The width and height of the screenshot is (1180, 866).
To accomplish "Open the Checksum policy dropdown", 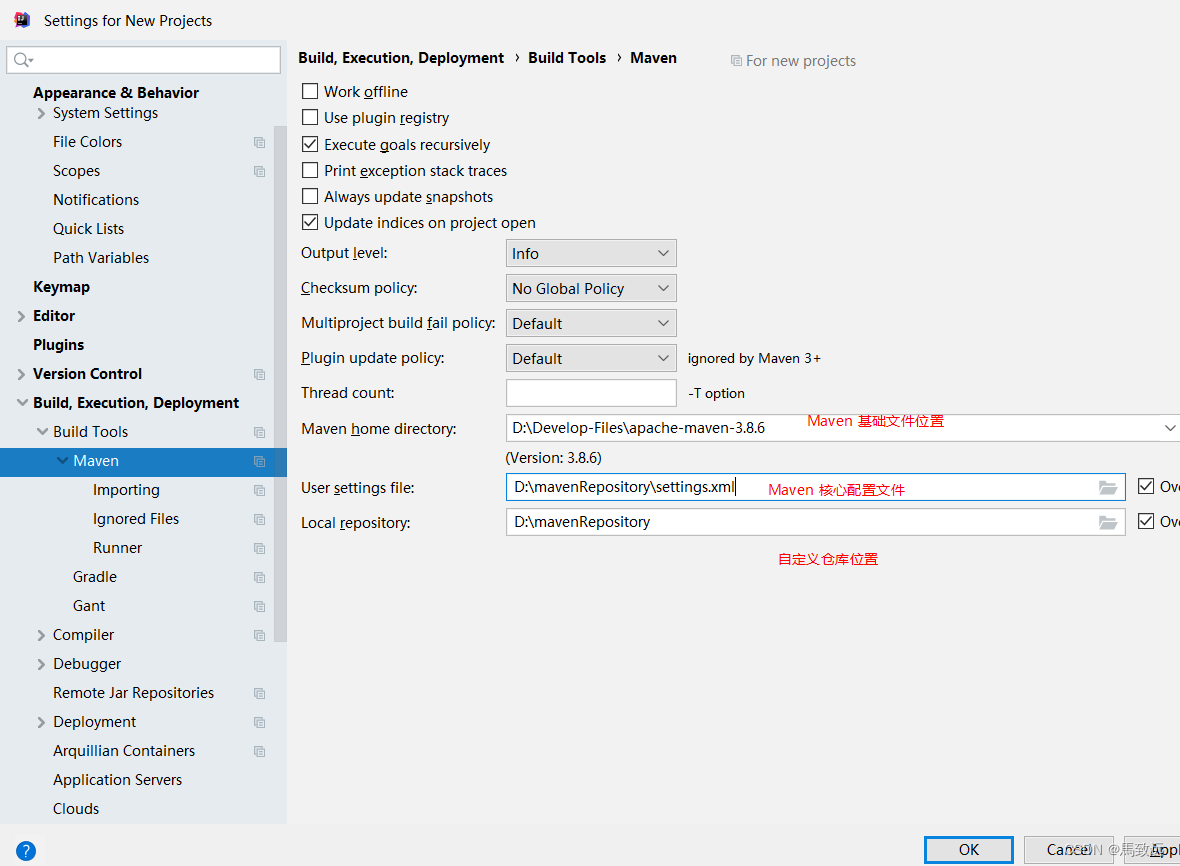I will point(591,288).
